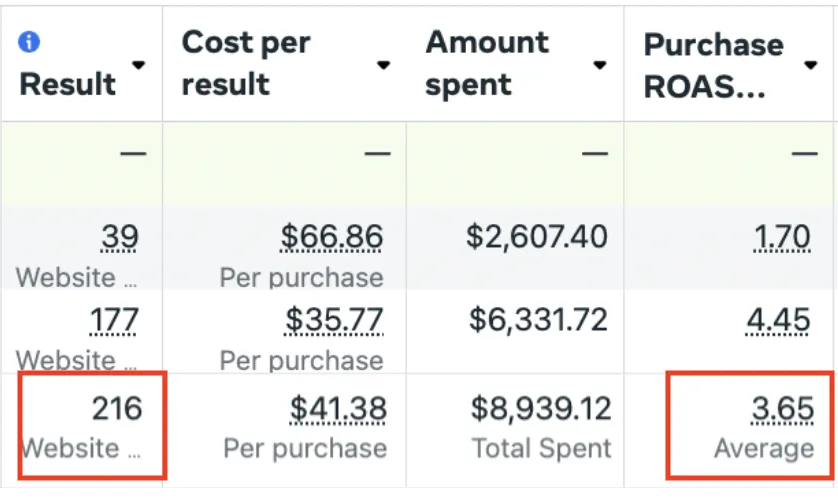Click the $66.86 cost per purchase value
838x498 pixels.
(332, 237)
